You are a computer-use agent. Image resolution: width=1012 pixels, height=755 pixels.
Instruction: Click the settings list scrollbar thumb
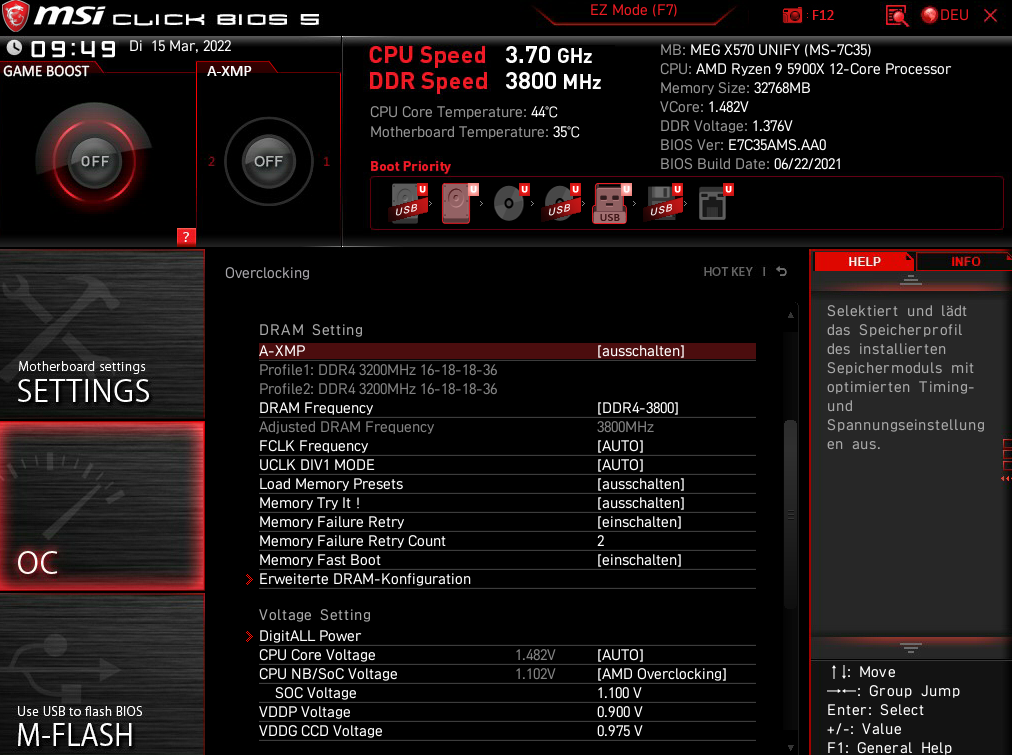(790, 514)
